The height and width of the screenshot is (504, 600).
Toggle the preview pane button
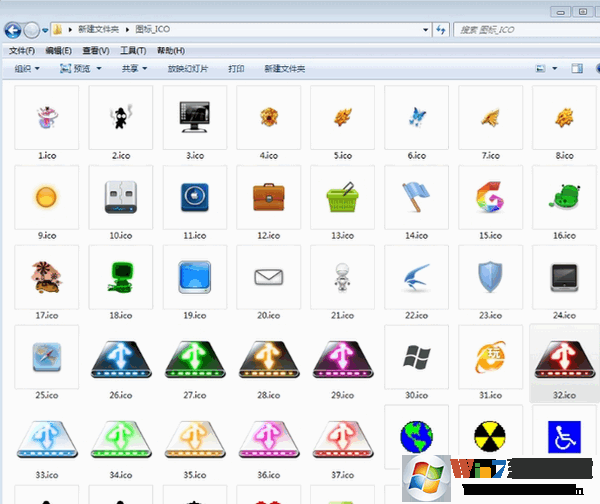click(576, 69)
